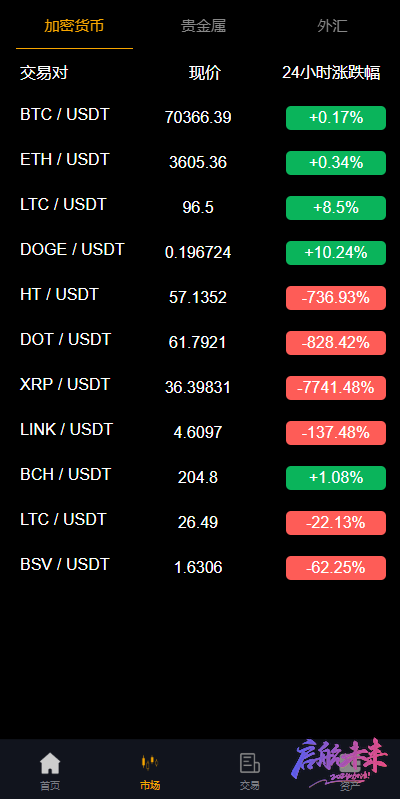This screenshot has height=799, width=400.
Task: Click the 24小时涨跌幅 column header
Action: point(331,73)
